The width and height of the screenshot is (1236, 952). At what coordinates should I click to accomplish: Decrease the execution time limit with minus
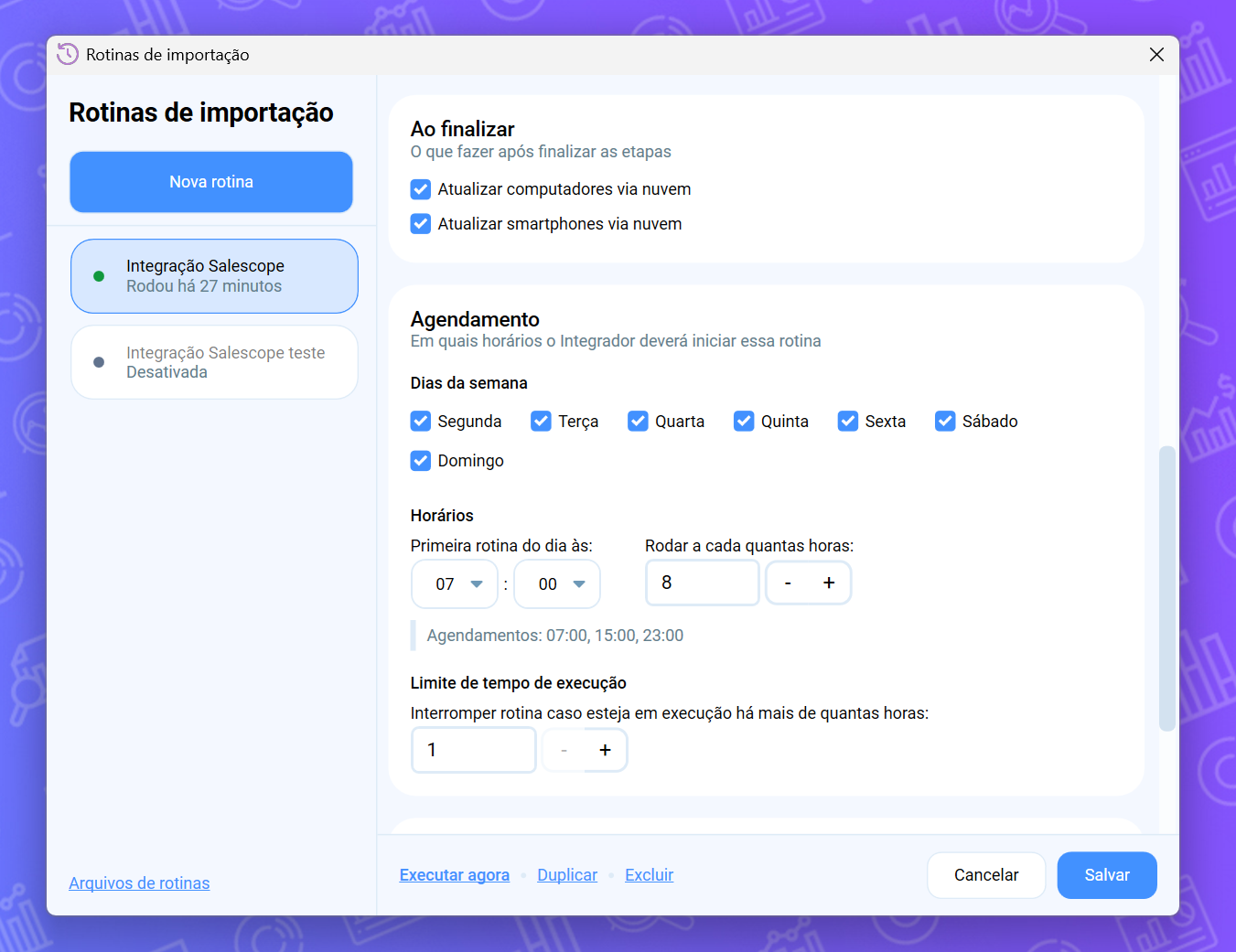point(564,750)
